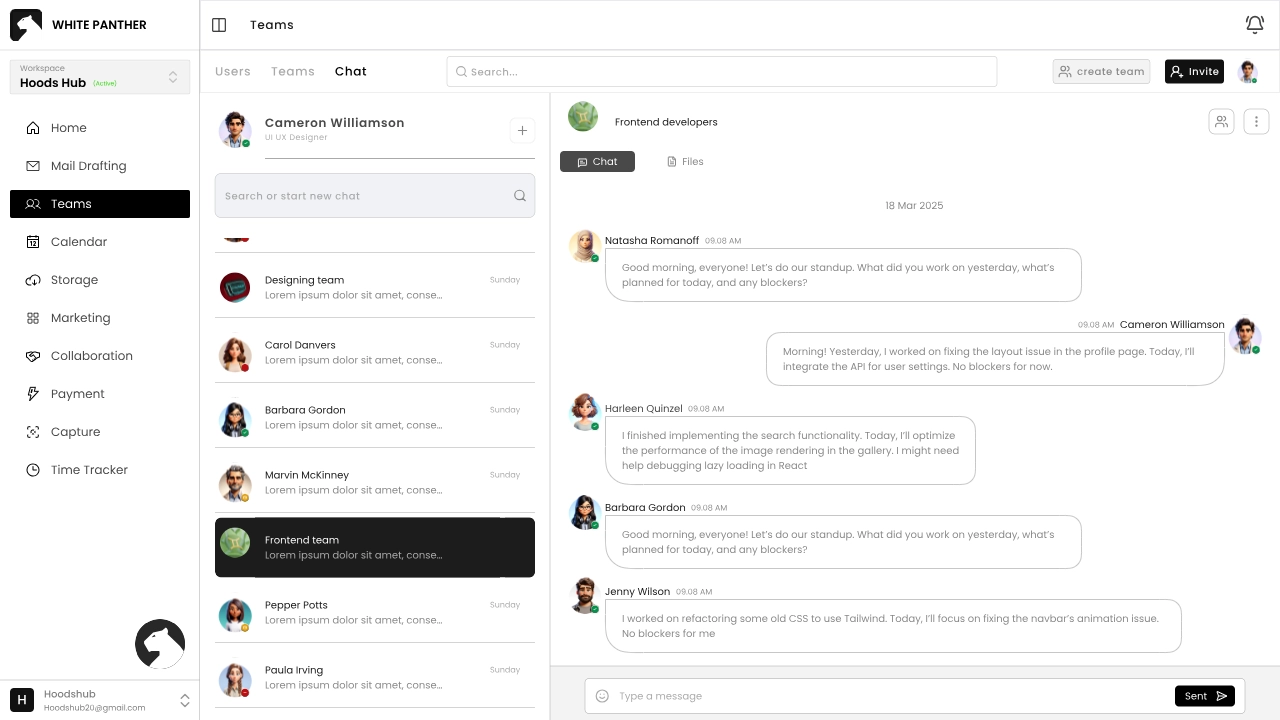Switch to the Users tab
This screenshot has width=1280, height=720.
[233, 72]
